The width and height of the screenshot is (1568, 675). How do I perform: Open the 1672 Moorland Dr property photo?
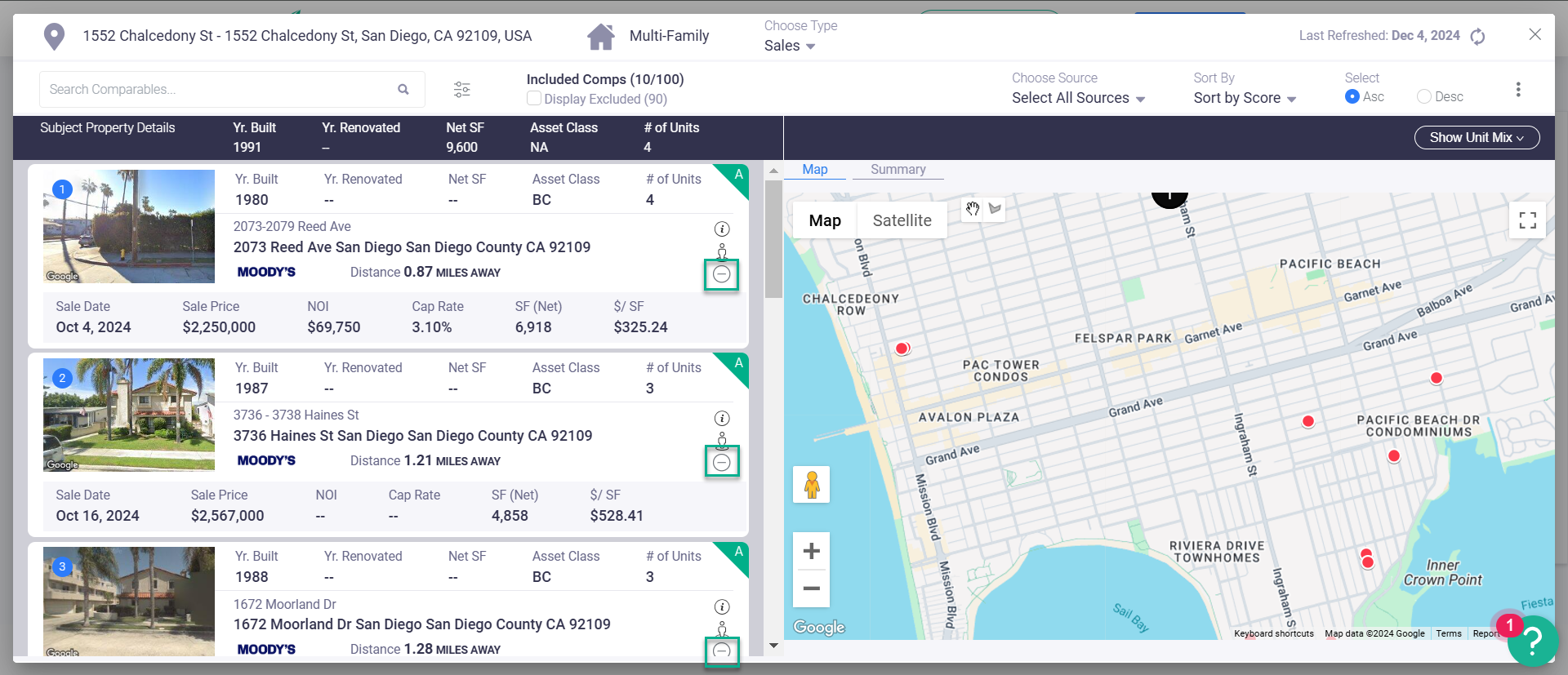click(129, 602)
